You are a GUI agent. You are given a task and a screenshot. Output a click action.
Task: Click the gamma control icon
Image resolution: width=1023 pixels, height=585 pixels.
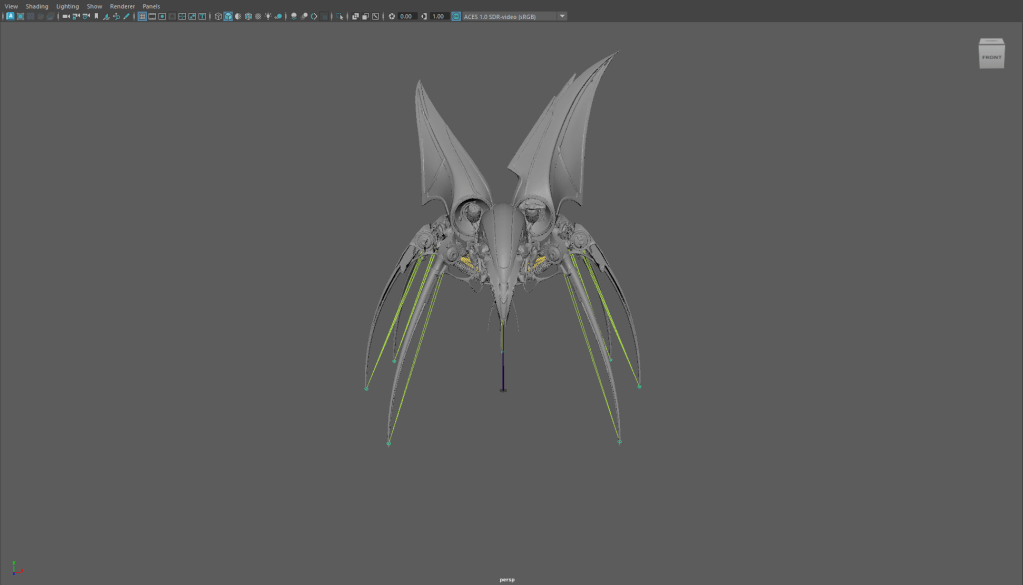click(424, 16)
